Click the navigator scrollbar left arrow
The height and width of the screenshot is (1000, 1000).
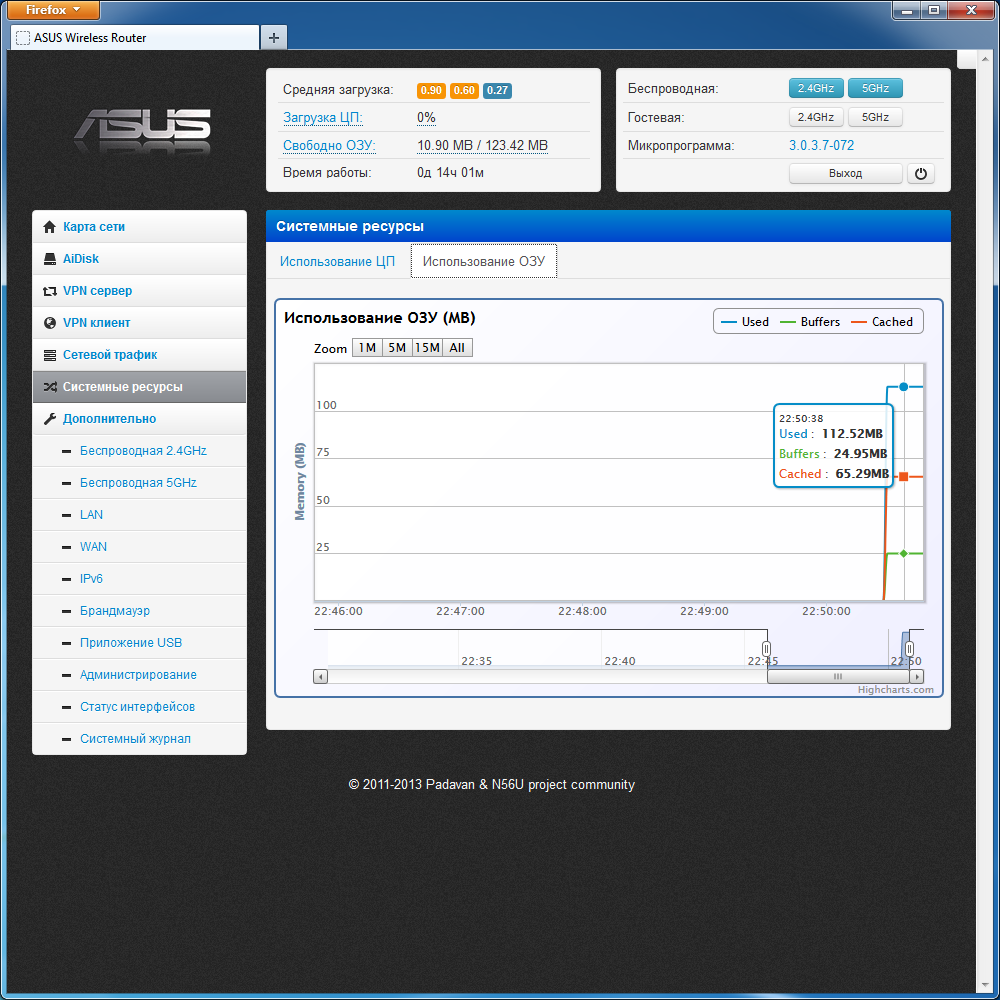(320, 677)
